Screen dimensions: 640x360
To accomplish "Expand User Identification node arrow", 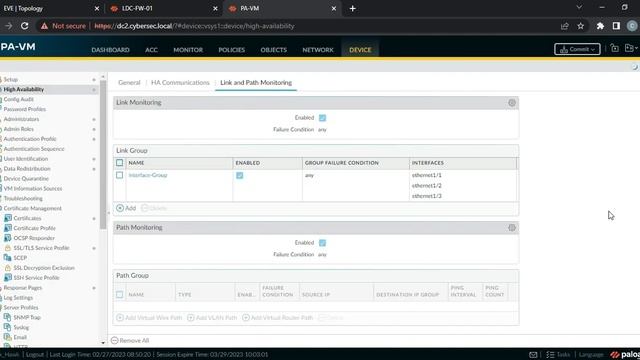I will [x=94, y=159].
